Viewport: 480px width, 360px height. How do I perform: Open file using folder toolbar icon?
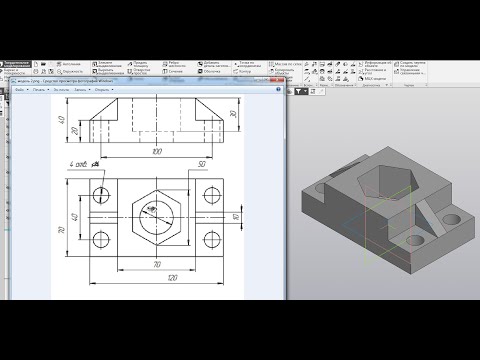[x=43, y=64]
